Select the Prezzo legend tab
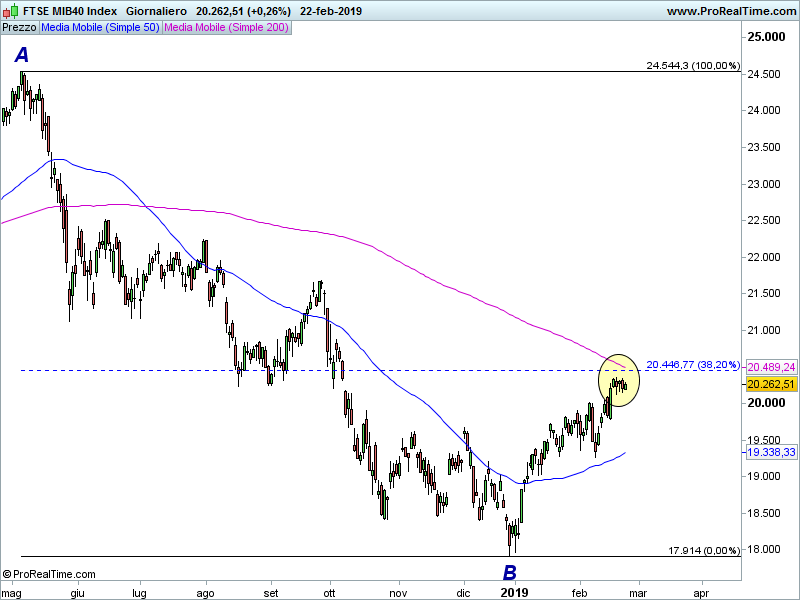The height and width of the screenshot is (600, 800). pos(19,28)
